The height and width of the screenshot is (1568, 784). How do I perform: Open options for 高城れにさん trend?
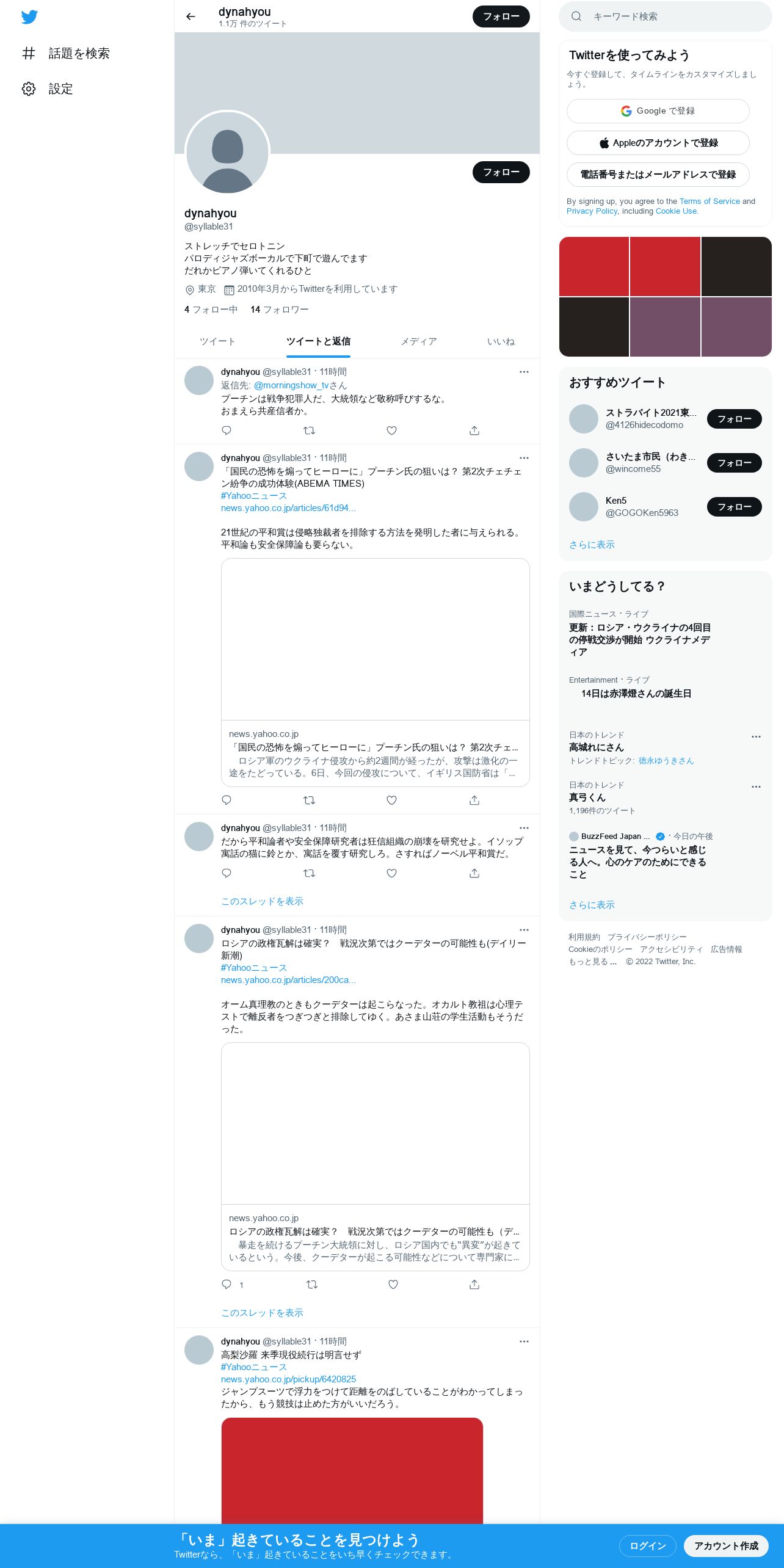pos(756,736)
